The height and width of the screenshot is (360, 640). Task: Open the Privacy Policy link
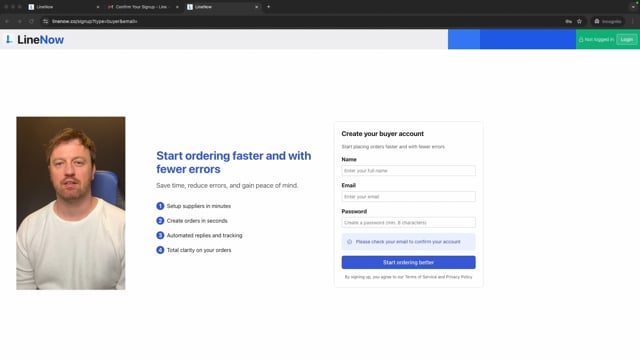point(459,277)
